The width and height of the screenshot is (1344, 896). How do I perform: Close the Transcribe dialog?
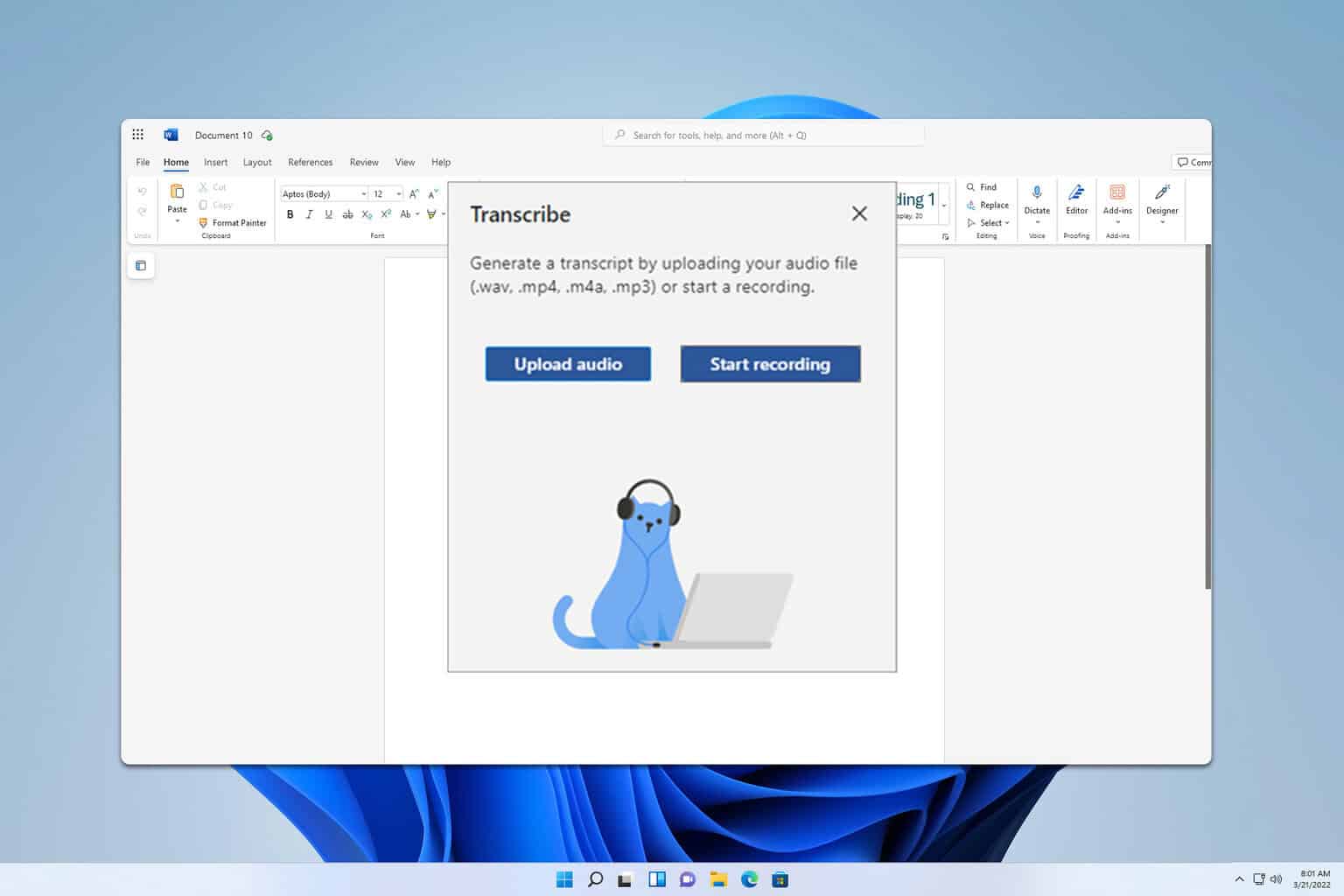pyautogui.click(x=859, y=213)
